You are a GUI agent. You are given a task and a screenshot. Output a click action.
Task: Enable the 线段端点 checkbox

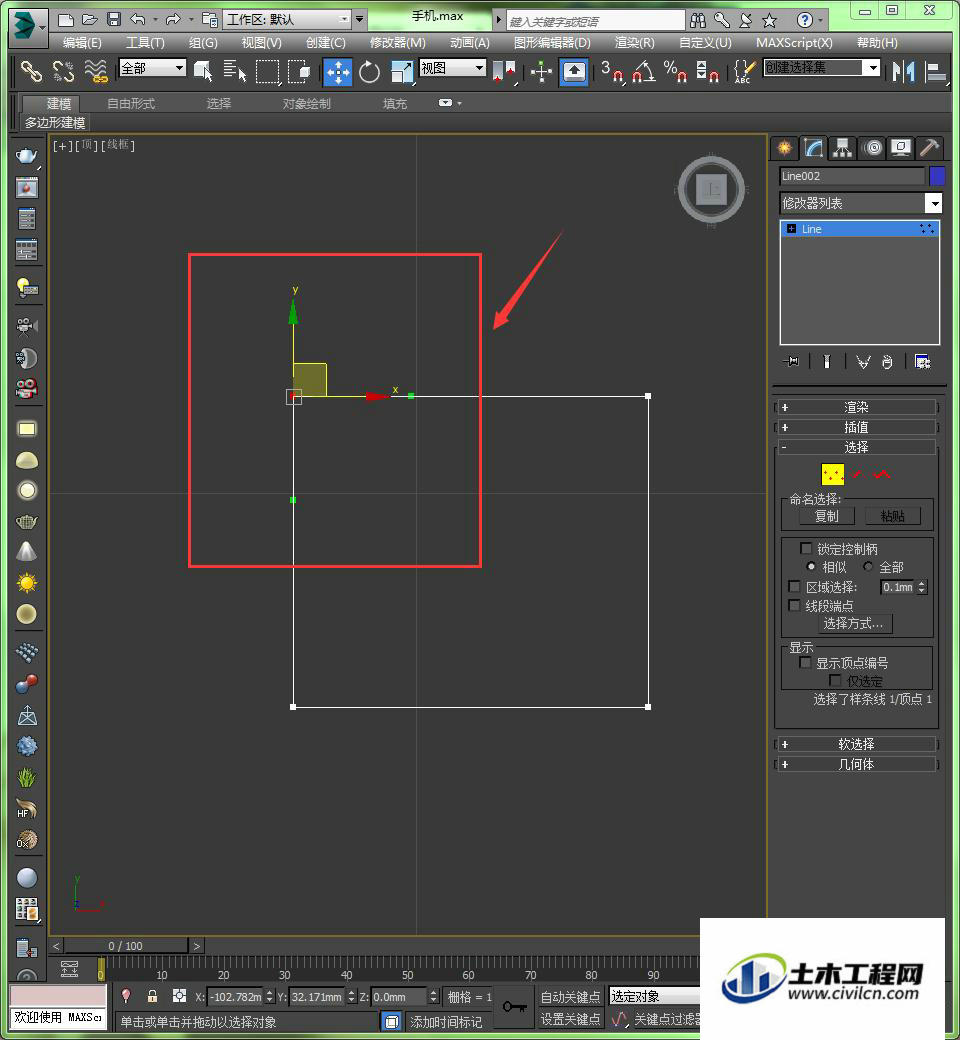[794, 605]
